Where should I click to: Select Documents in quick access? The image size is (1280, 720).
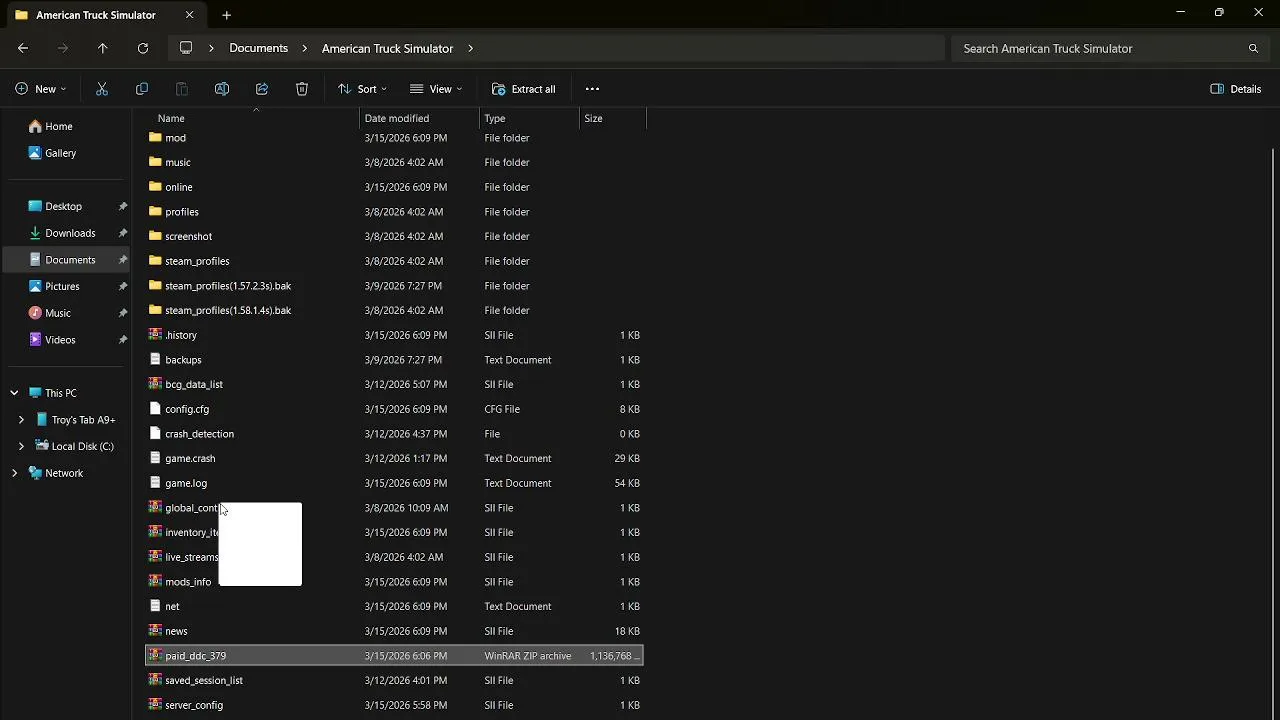pos(66,260)
